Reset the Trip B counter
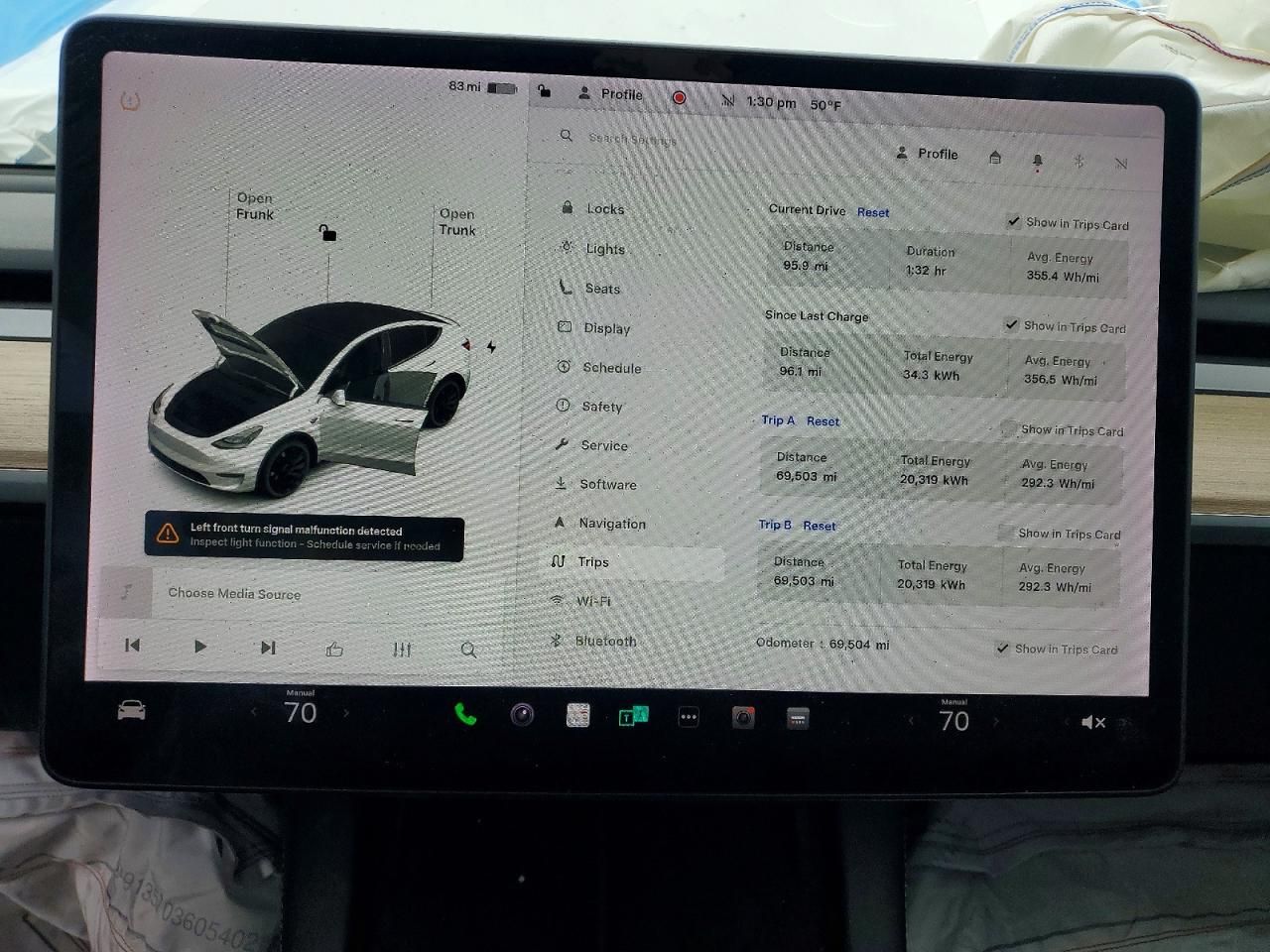 click(820, 526)
